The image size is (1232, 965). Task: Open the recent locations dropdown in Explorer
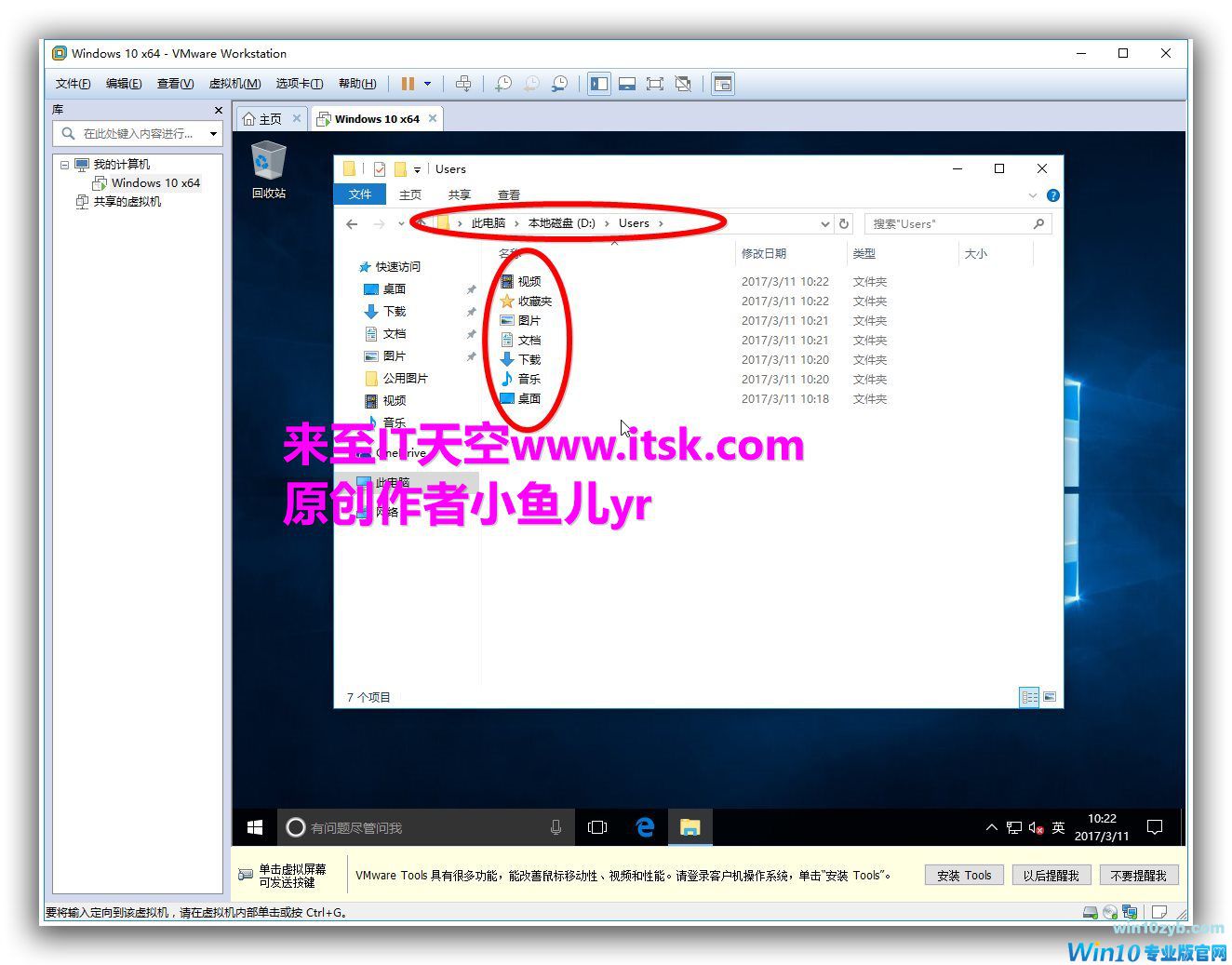click(x=401, y=223)
